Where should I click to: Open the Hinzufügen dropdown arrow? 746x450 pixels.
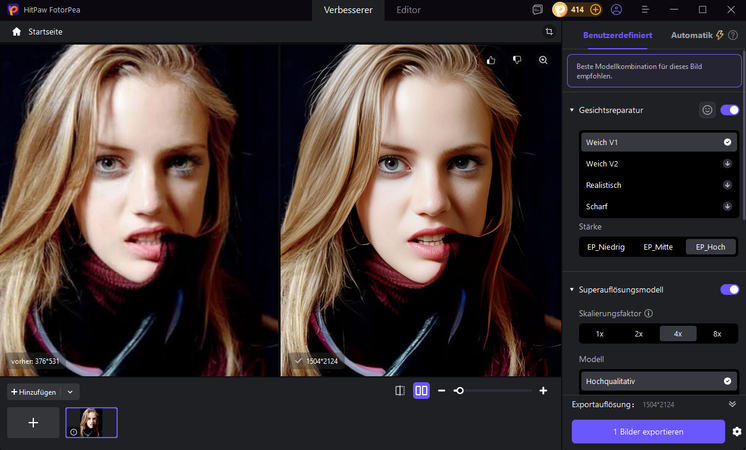[70, 392]
